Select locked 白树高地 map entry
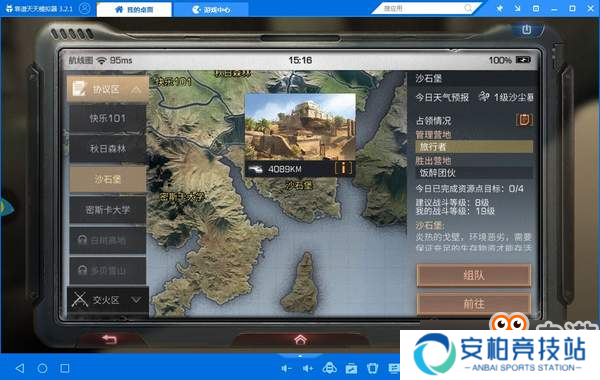Image resolution: width=600 pixels, height=380 pixels. point(108,240)
